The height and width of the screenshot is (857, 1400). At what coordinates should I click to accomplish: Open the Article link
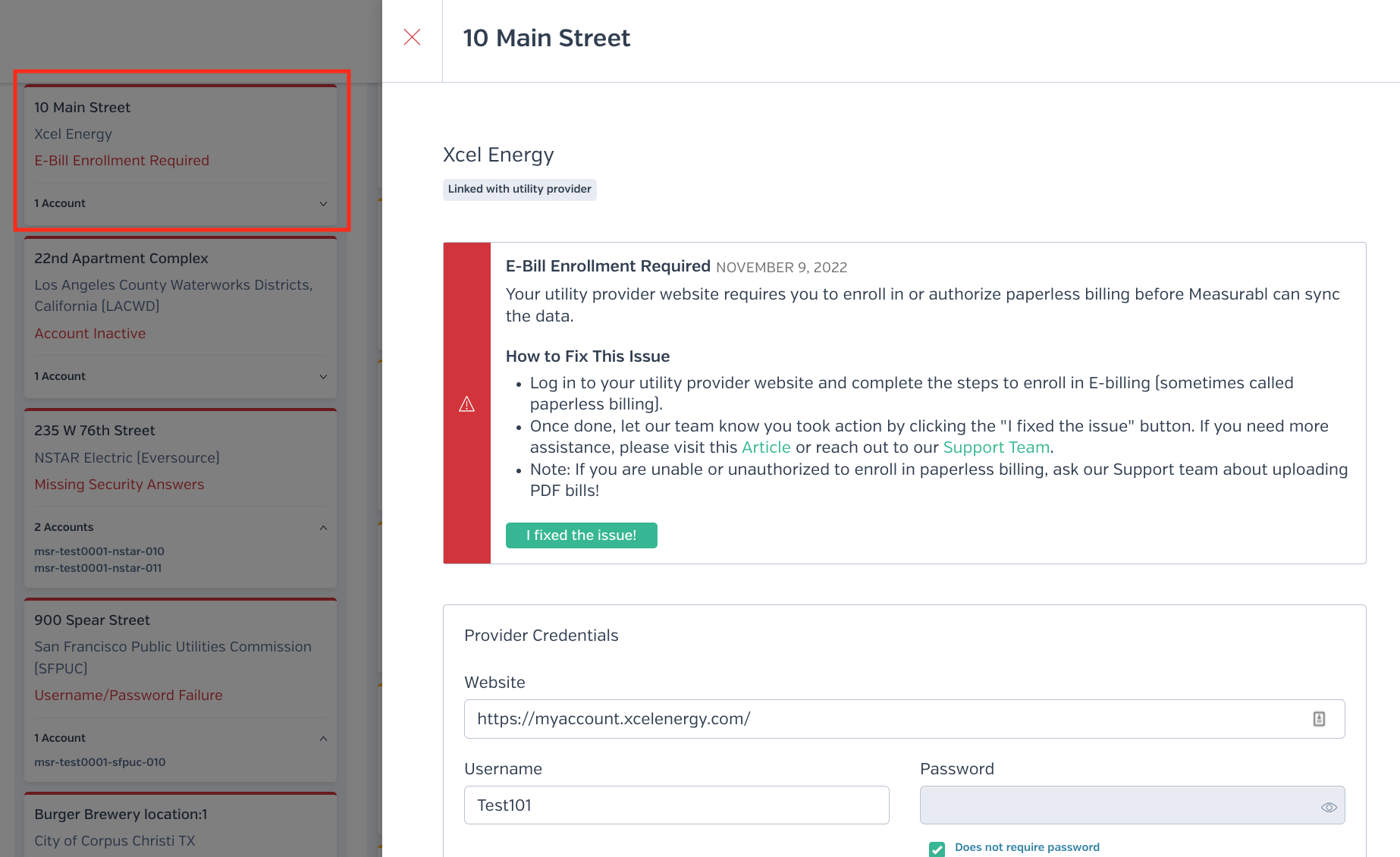[766, 447]
